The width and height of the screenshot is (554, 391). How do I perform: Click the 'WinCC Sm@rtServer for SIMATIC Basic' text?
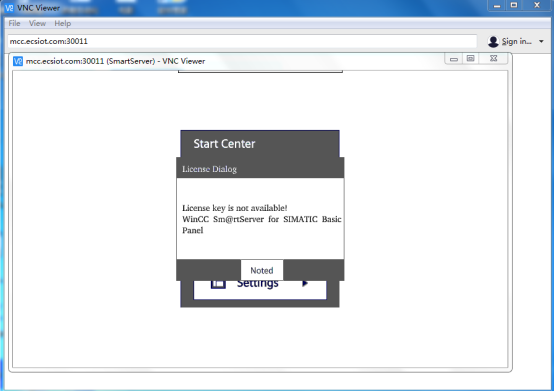tap(262, 219)
